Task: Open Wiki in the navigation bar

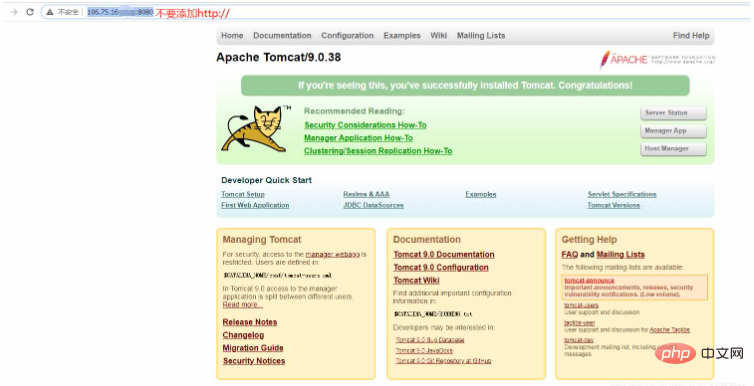Action: [x=439, y=36]
